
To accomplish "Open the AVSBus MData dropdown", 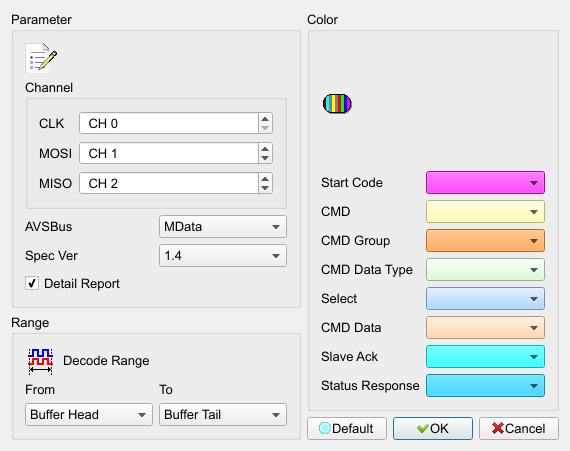I will click(223, 226).
